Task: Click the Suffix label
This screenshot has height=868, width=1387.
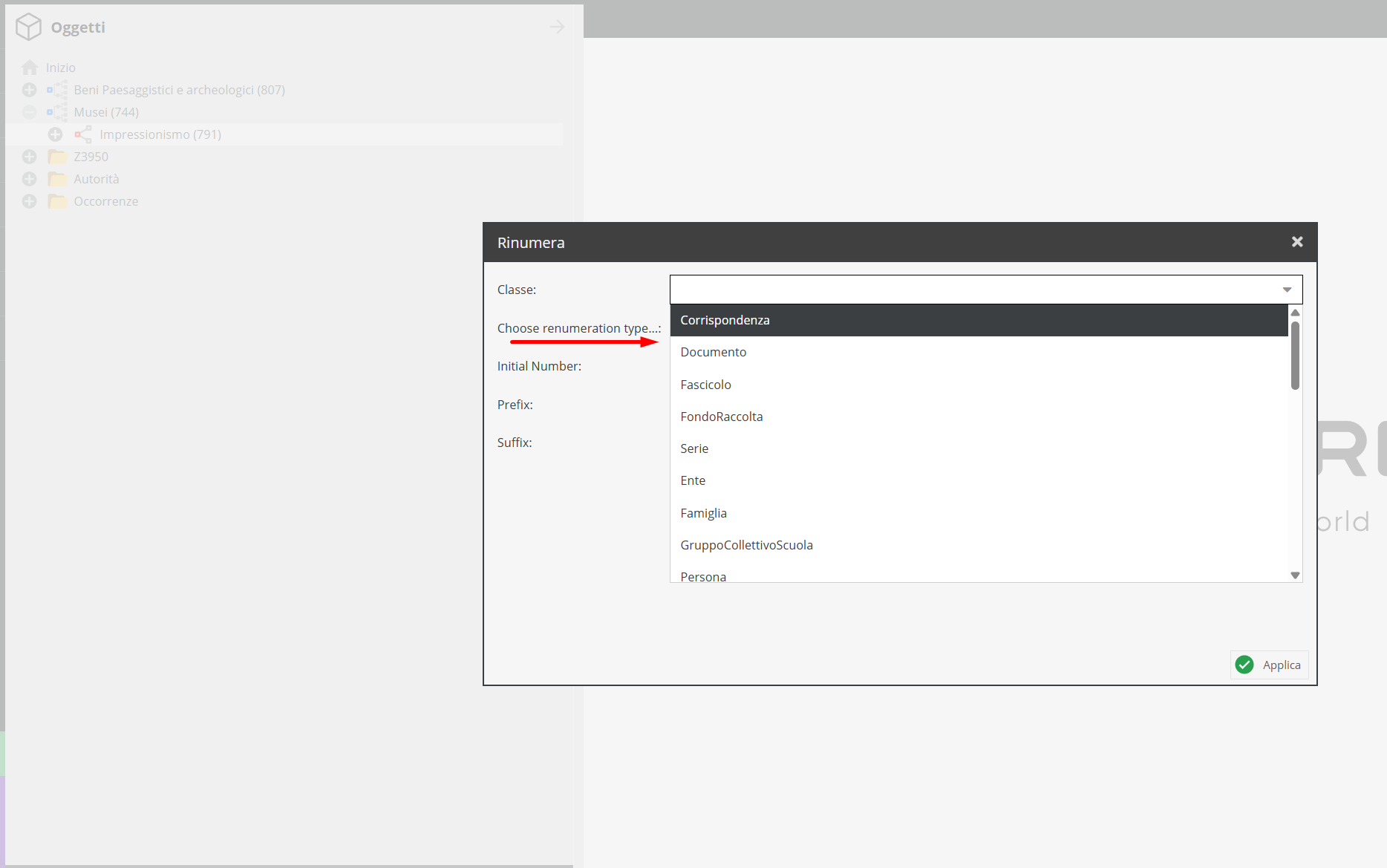Action: pyautogui.click(x=515, y=443)
